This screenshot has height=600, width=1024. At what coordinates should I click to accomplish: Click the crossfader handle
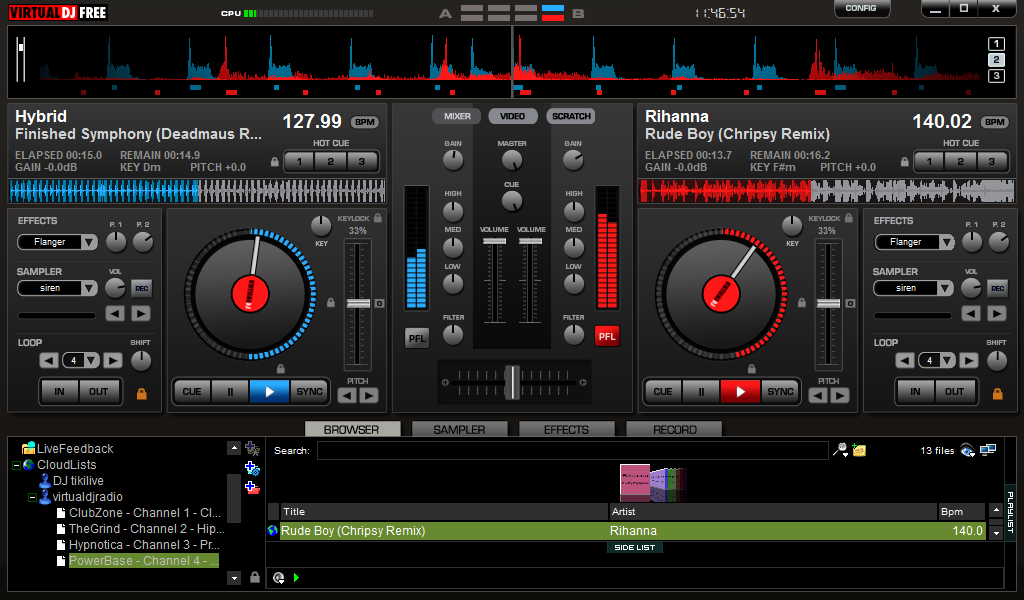(x=513, y=382)
